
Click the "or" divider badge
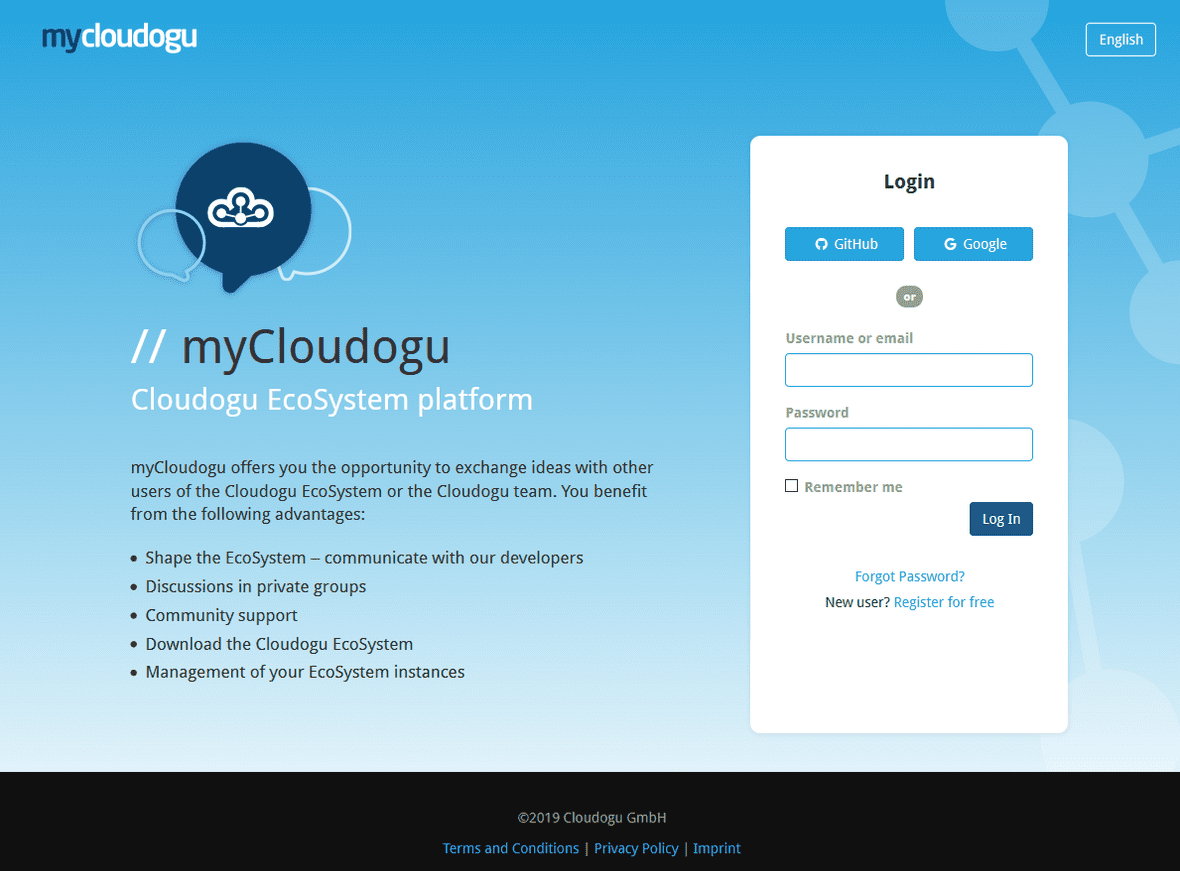point(909,296)
